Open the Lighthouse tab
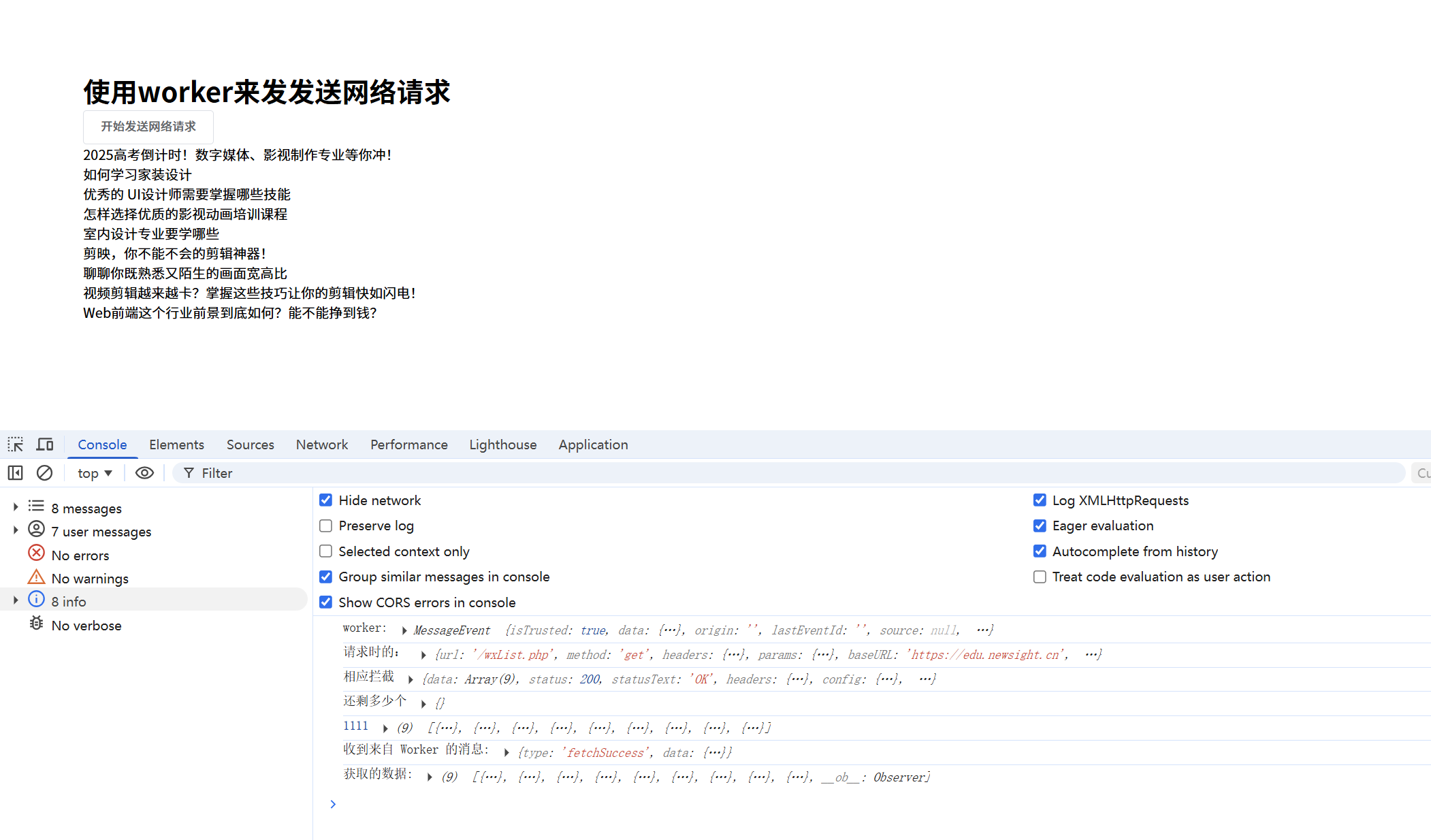Image resolution: width=1431 pixels, height=840 pixels. pyautogui.click(x=502, y=445)
